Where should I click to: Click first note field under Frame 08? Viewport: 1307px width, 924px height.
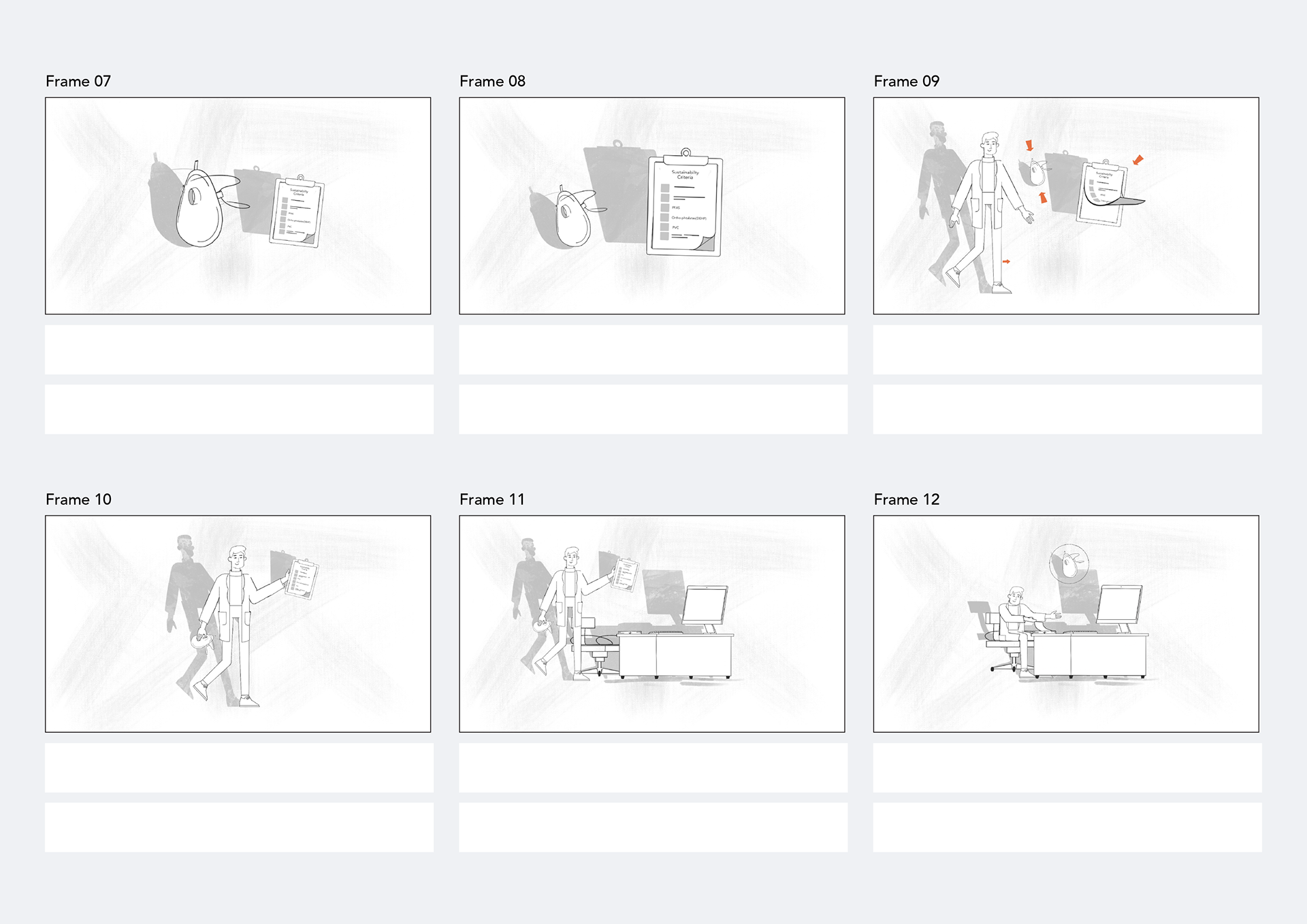[653, 350]
